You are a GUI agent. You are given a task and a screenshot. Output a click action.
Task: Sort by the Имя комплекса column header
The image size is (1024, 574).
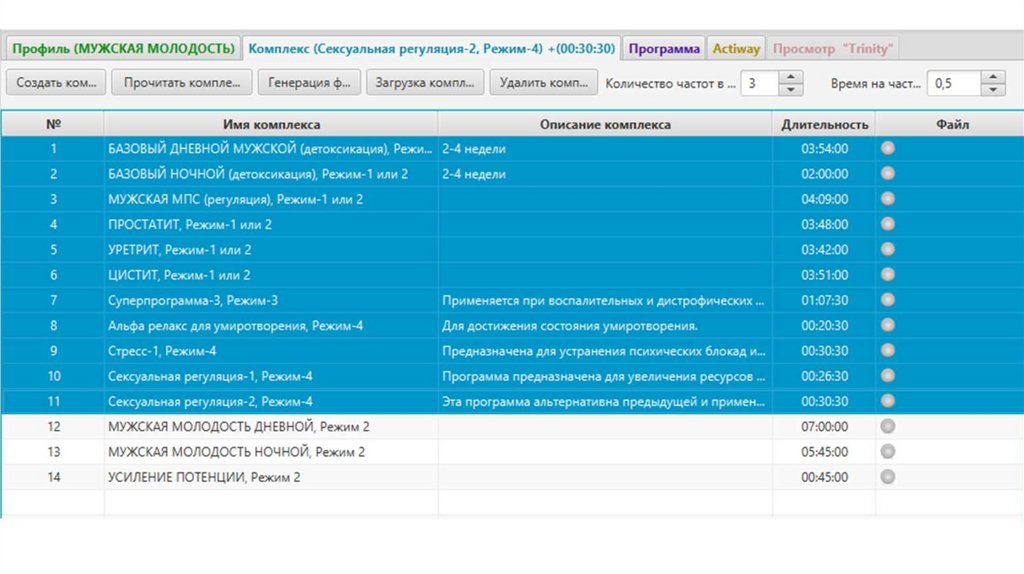271,124
